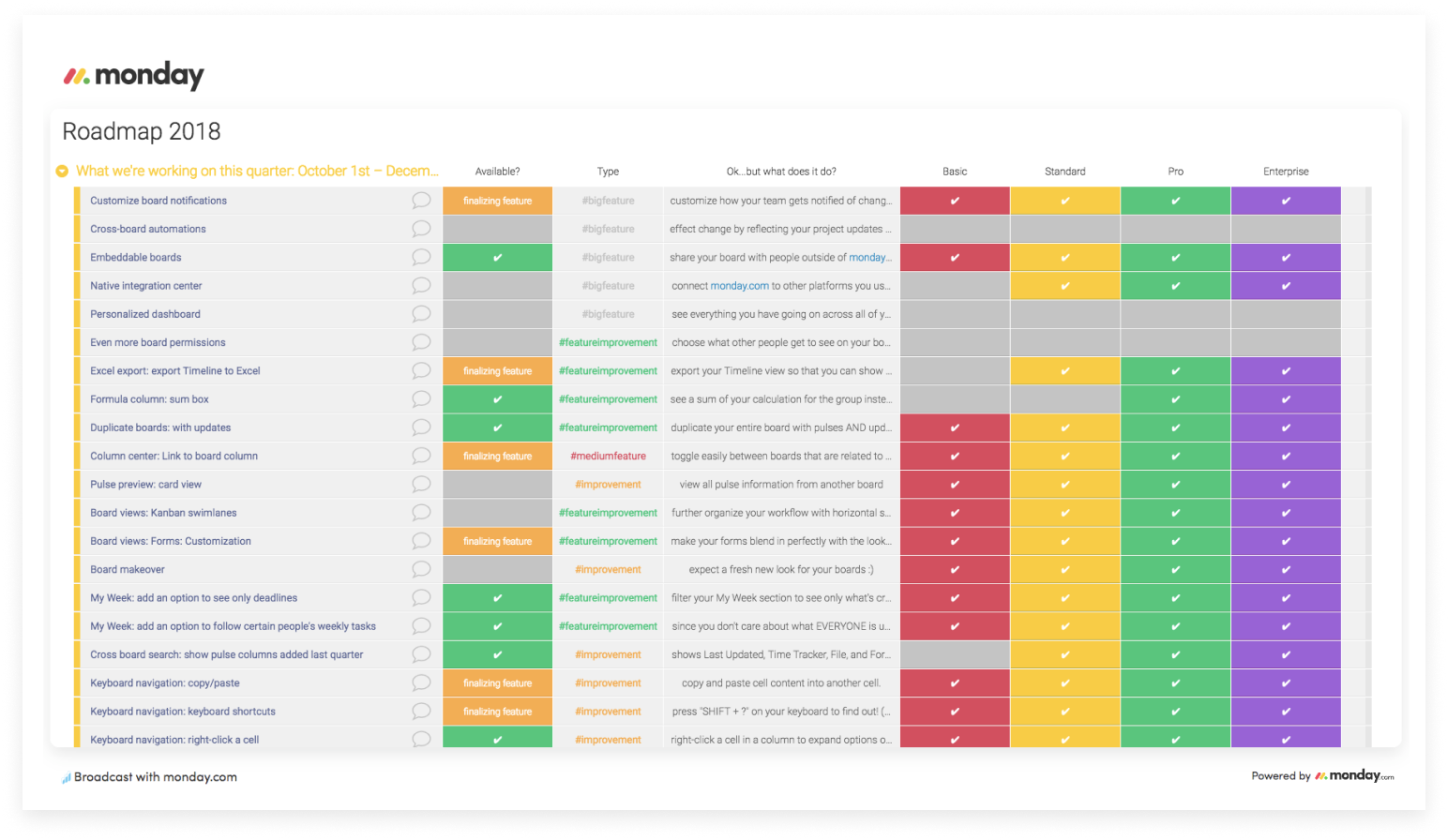Open comments for Even more board permissions
The image size is (1448, 840).
click(421, 342)
